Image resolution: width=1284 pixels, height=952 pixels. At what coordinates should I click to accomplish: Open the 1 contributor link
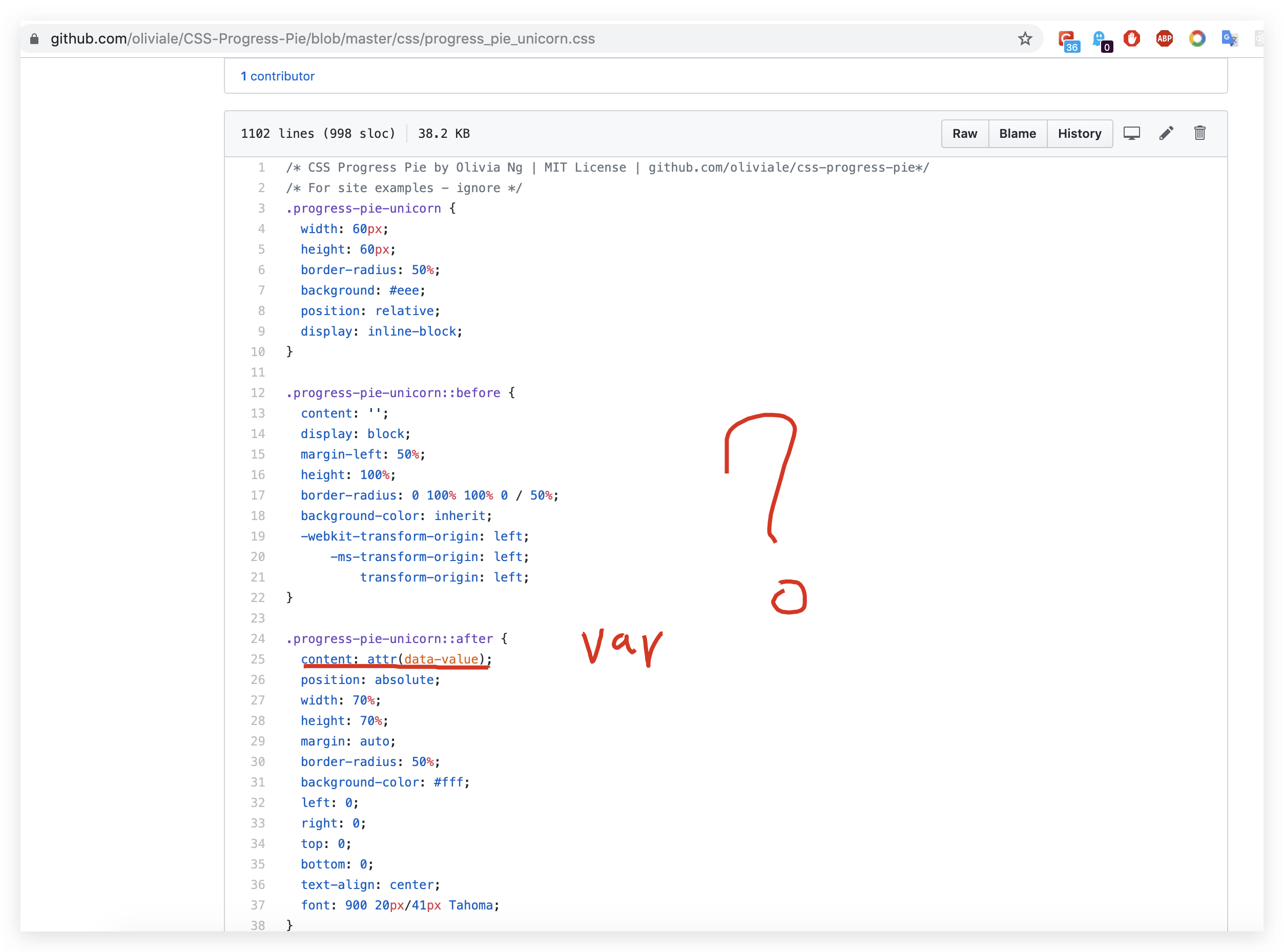(x=277, y=76)
